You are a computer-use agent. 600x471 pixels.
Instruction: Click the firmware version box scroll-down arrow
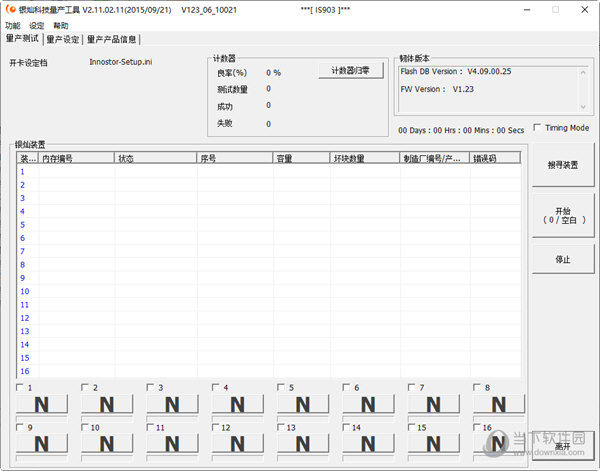(x=583, y=107)
